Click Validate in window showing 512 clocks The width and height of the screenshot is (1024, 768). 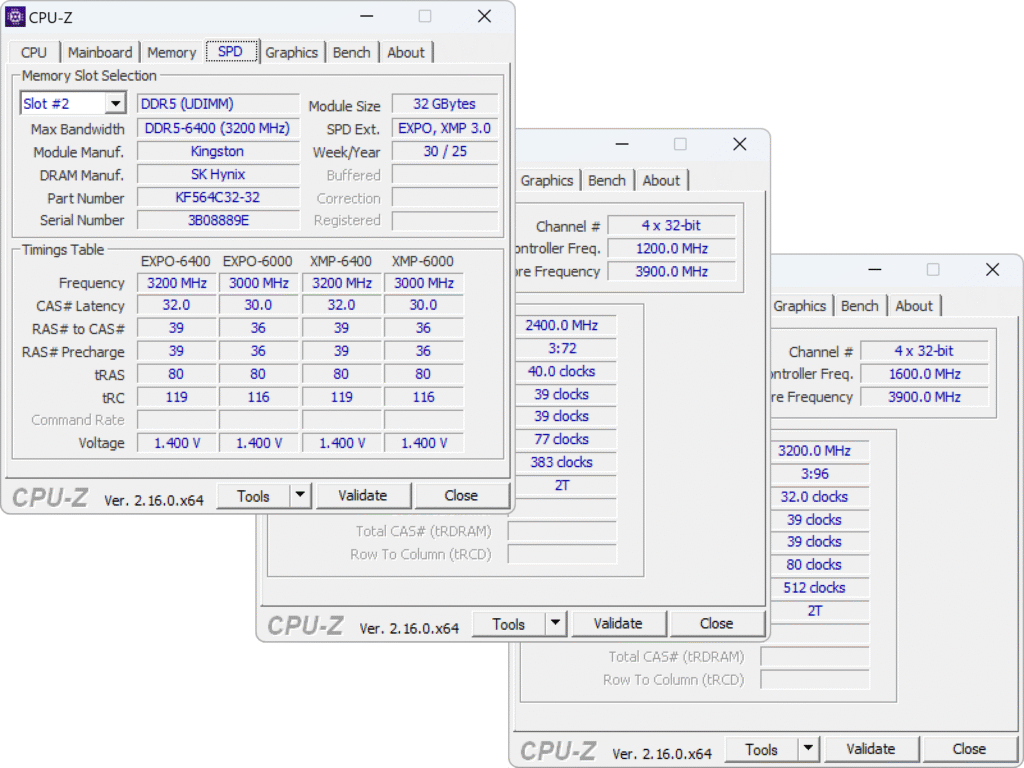(870, 749)
